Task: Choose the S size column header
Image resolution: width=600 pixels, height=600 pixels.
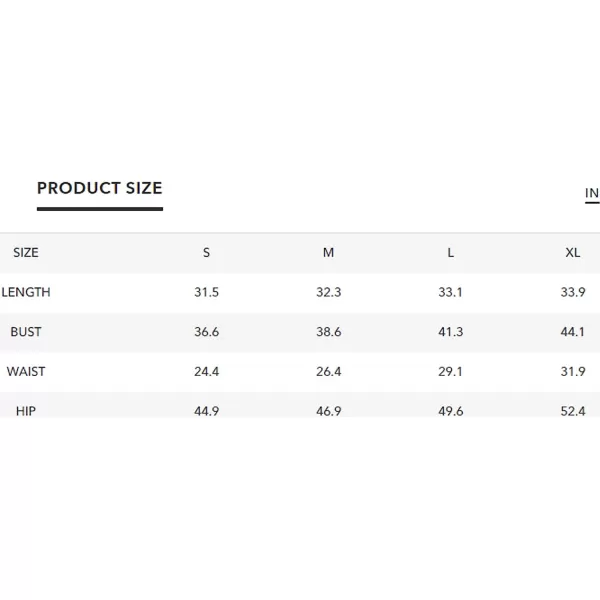Action: coord(206,253)
